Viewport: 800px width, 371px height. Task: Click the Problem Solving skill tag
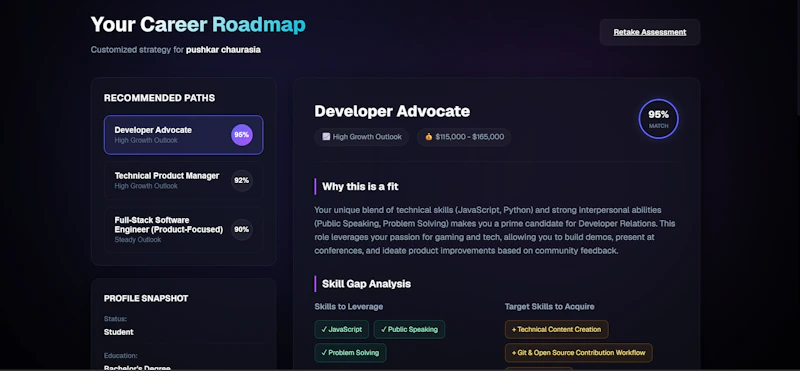(x=351, y=353)
